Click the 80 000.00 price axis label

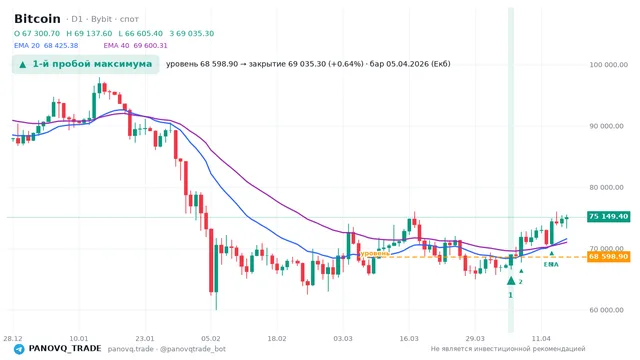607,187
